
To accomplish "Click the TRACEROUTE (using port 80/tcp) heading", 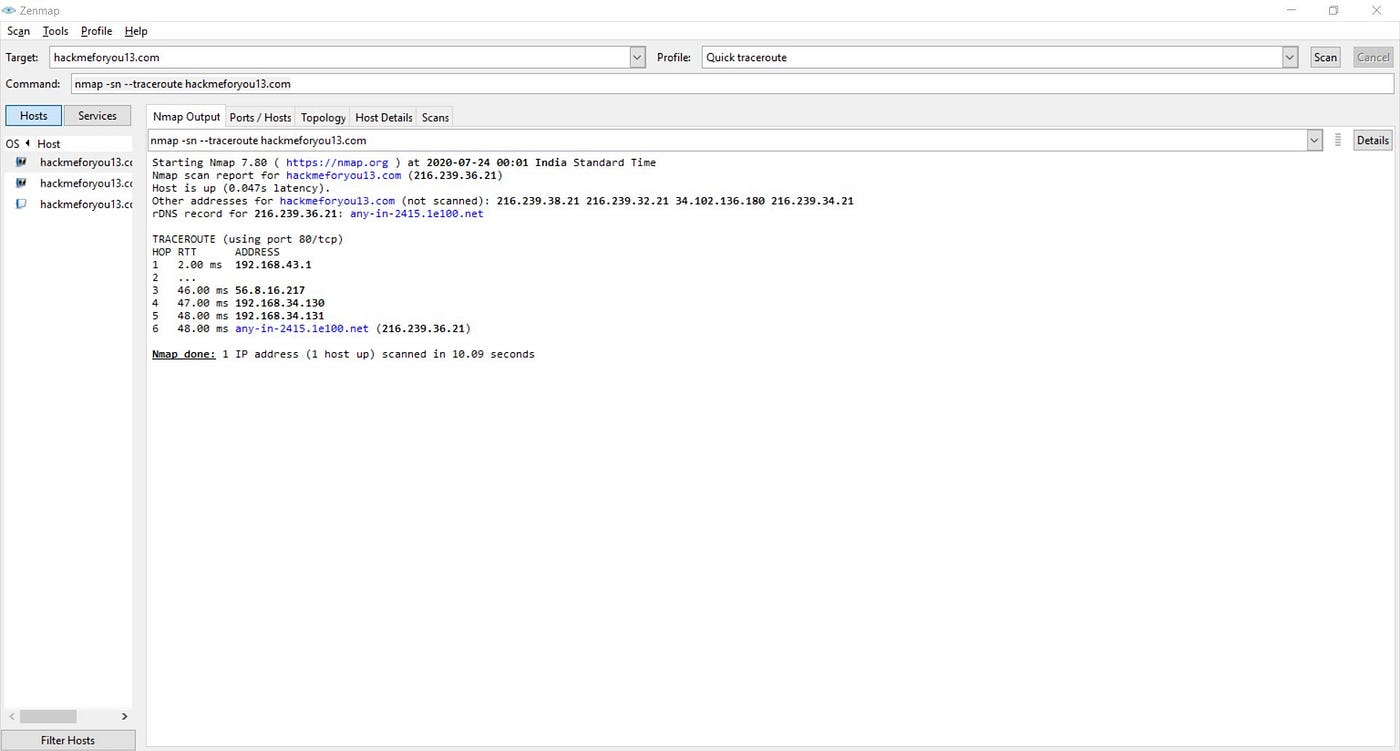I will pos(248,239).
